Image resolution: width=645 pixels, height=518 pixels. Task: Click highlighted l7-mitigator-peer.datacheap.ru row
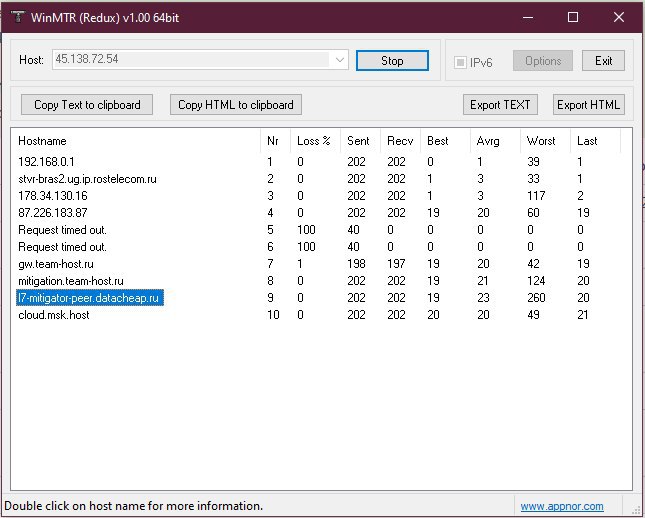[90, 298]
